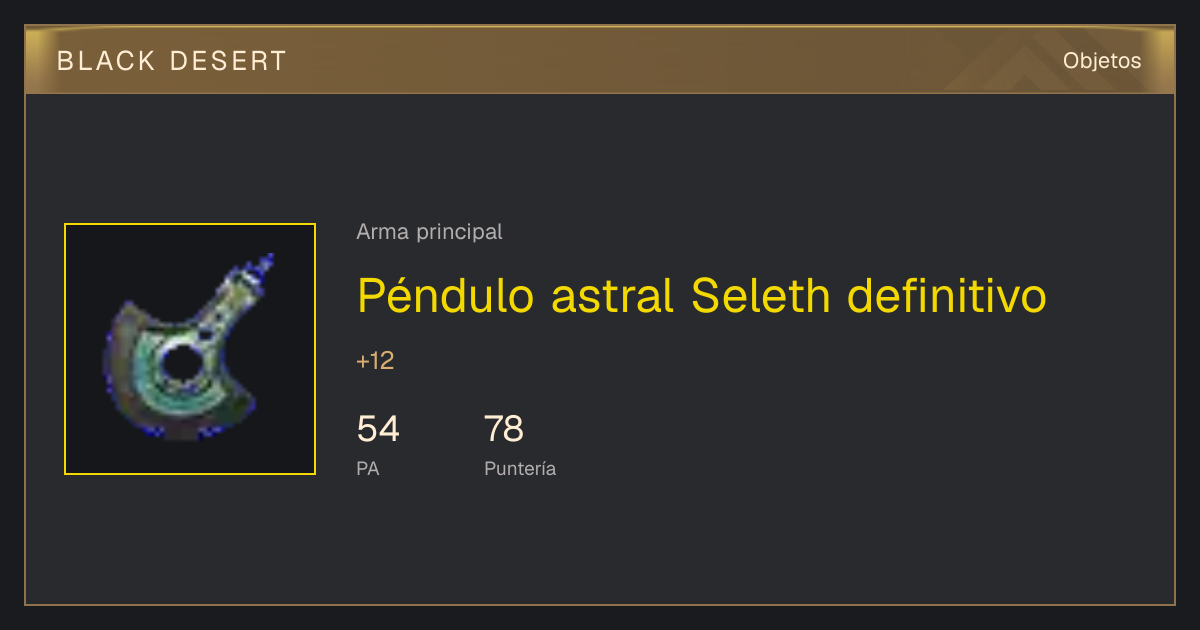Click the word Seleth in the title
Viewport: 1200px width, 630px height.
[x=761, y=296]
